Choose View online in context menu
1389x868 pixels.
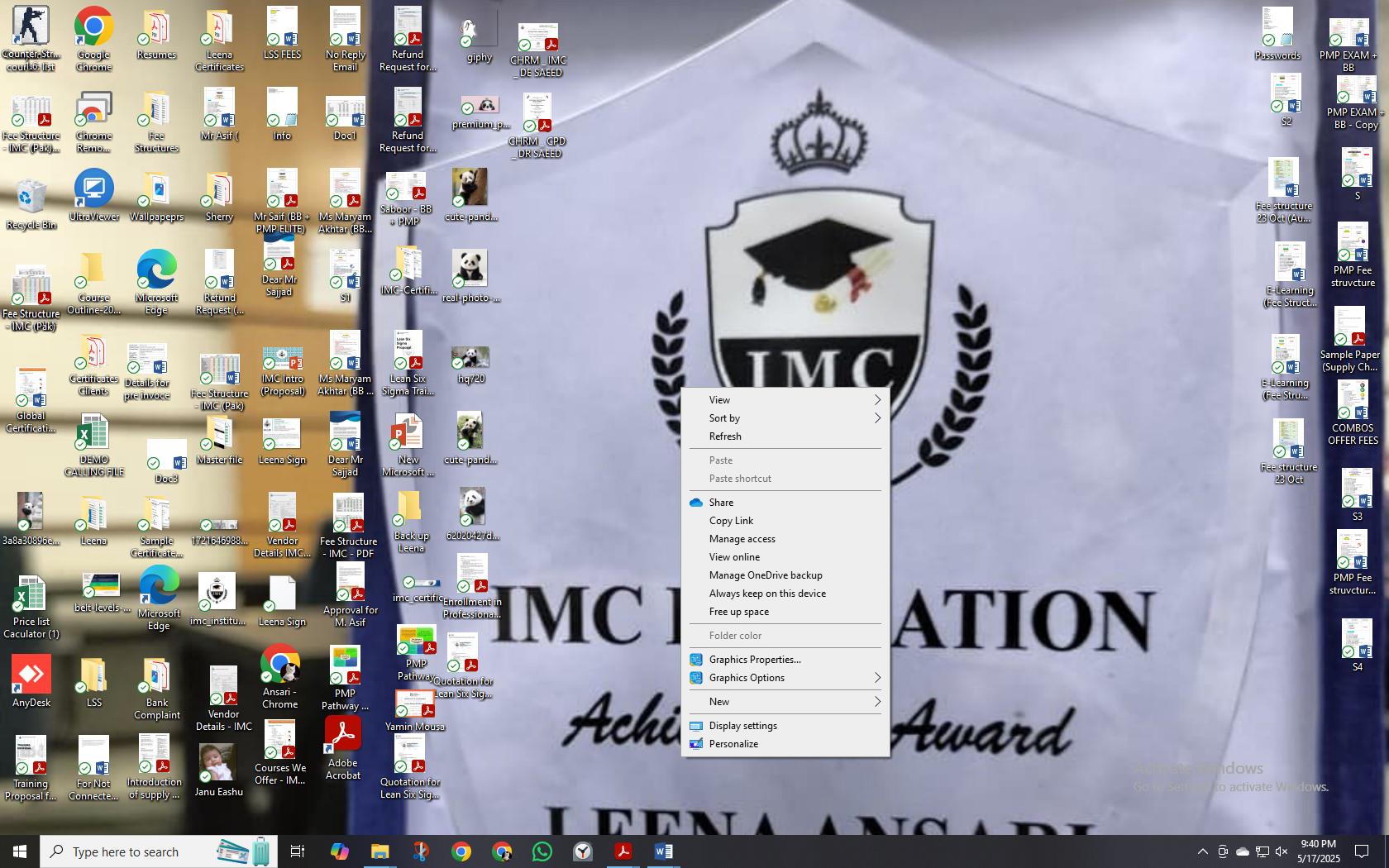[785, 557]
